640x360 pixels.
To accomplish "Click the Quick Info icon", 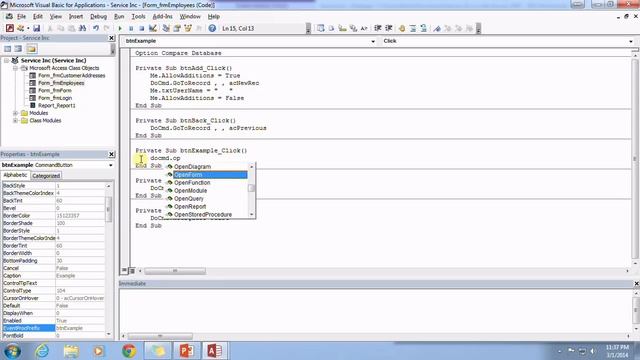I will (x=342, y=28).
